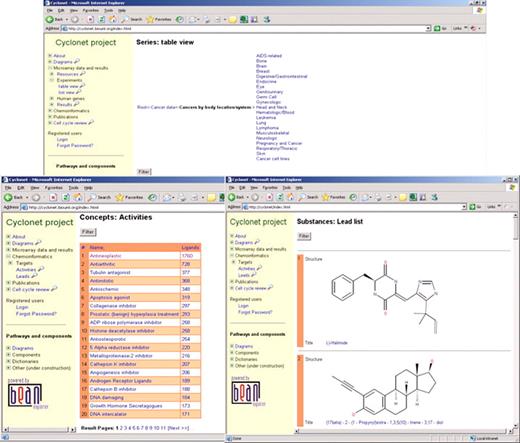Click Home in the Series table view window
520x443 pixels.
pos(113,19)
